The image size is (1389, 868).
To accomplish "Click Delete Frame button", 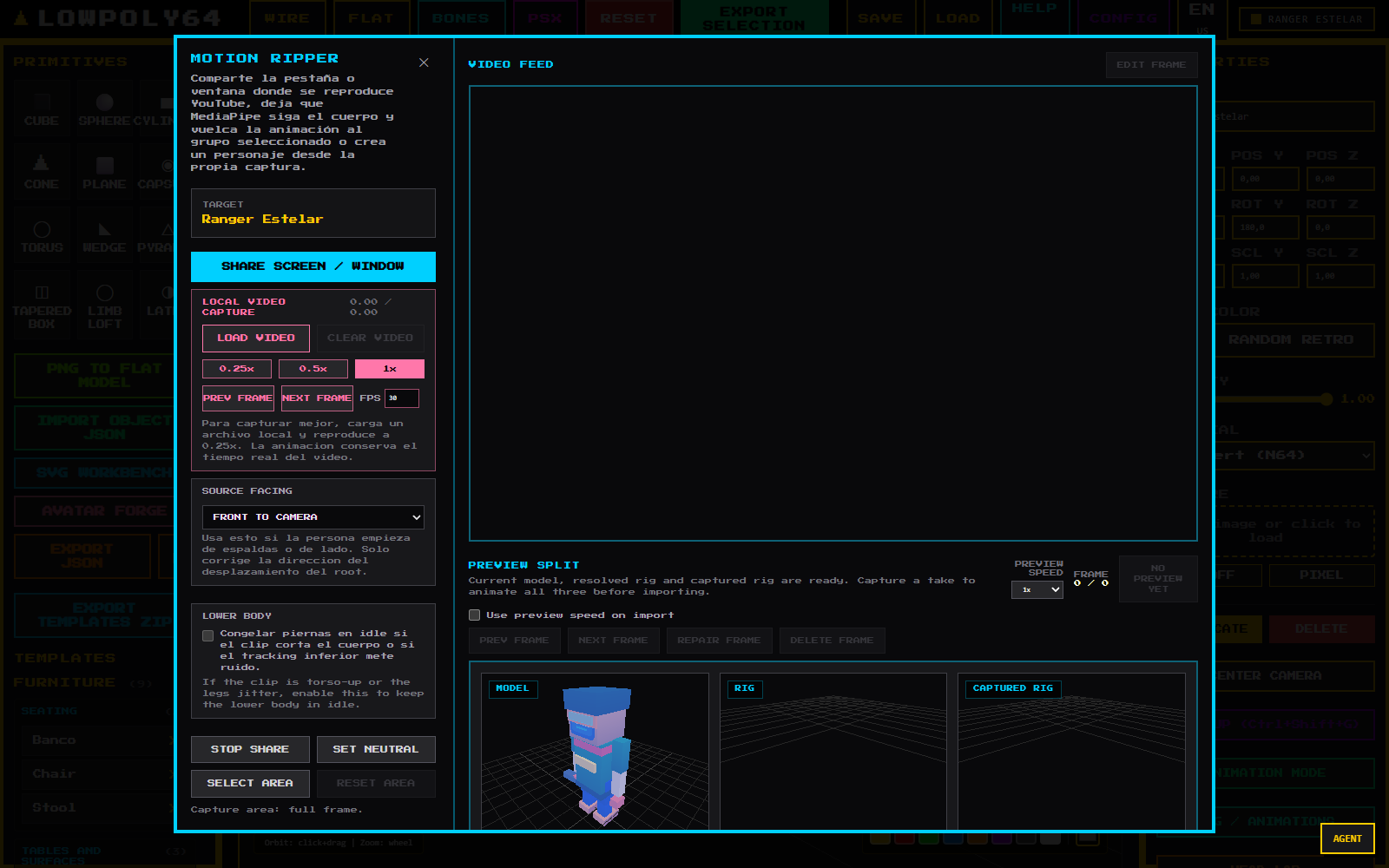I will 832,641.
